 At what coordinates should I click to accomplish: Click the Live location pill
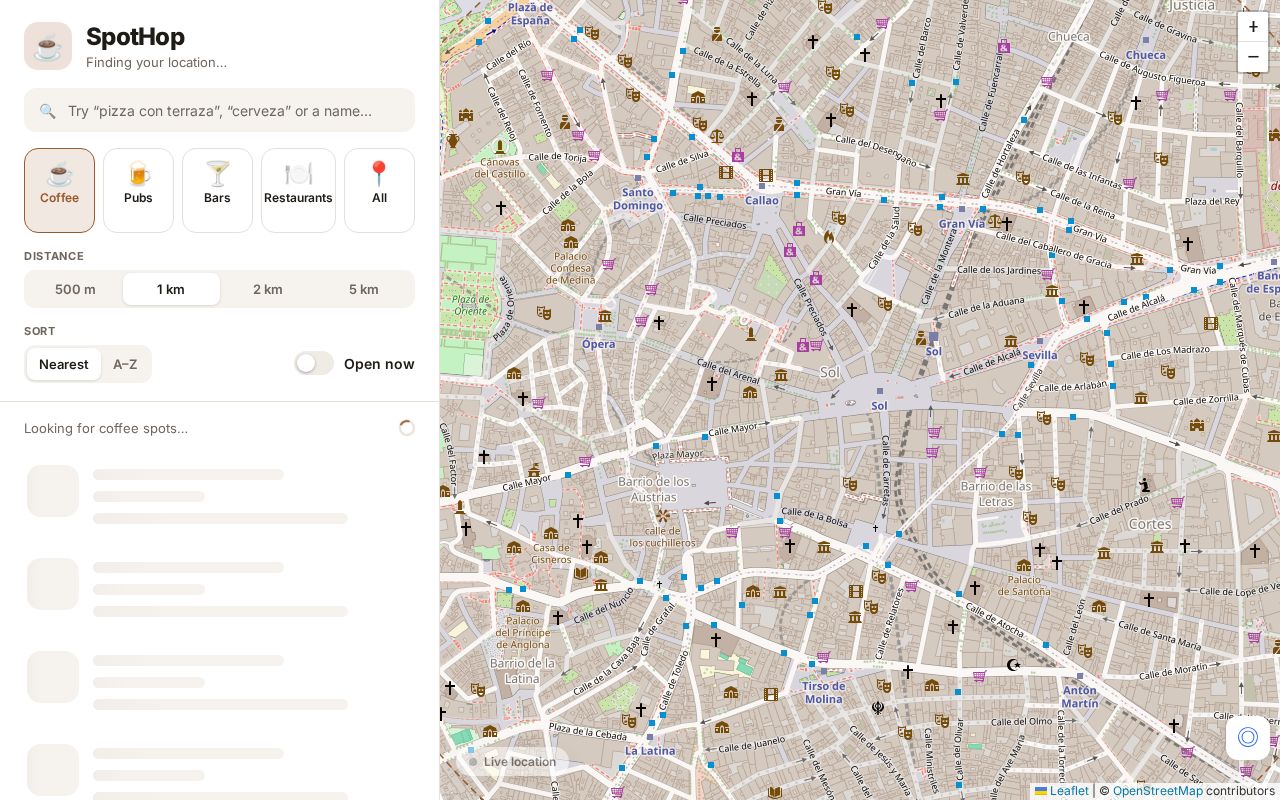(513, 762)
